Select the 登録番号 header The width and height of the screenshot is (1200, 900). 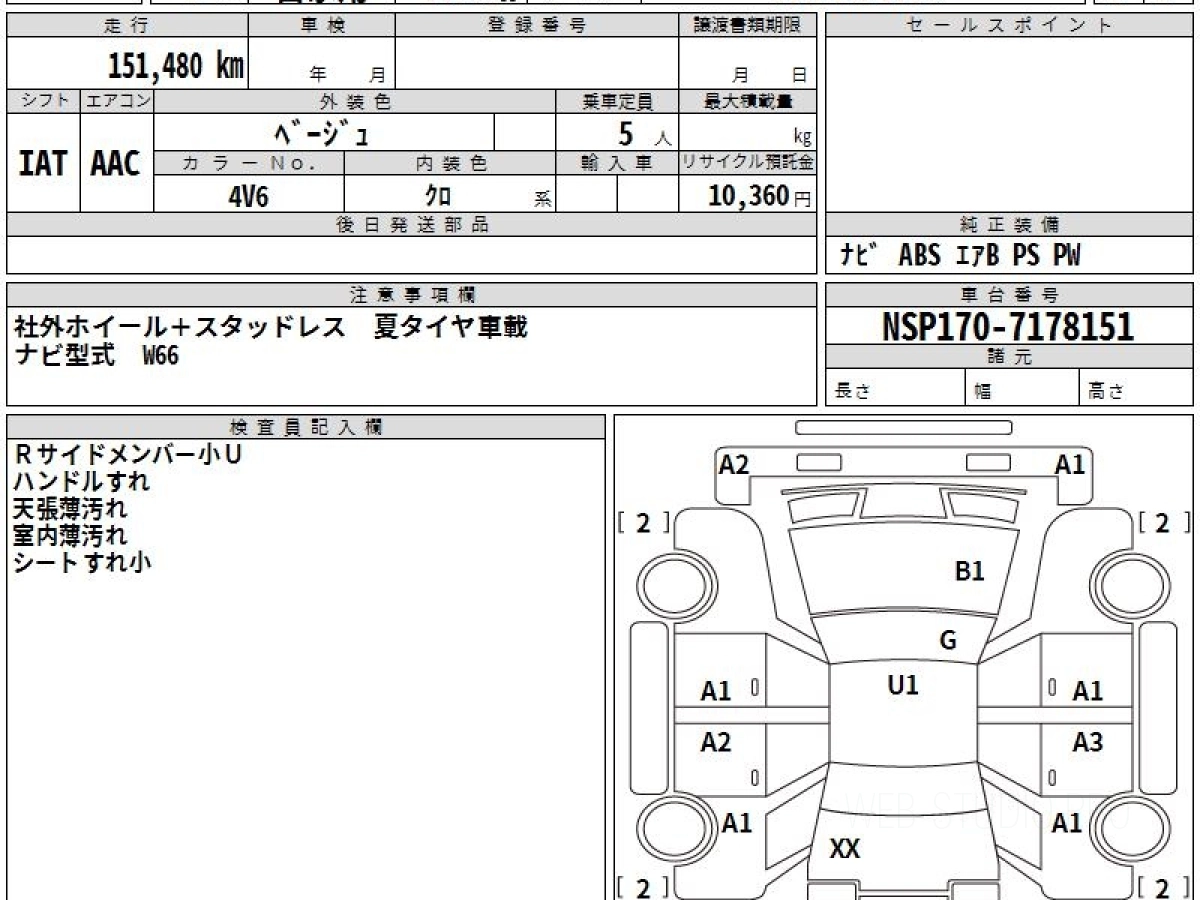tap(536, 26)
